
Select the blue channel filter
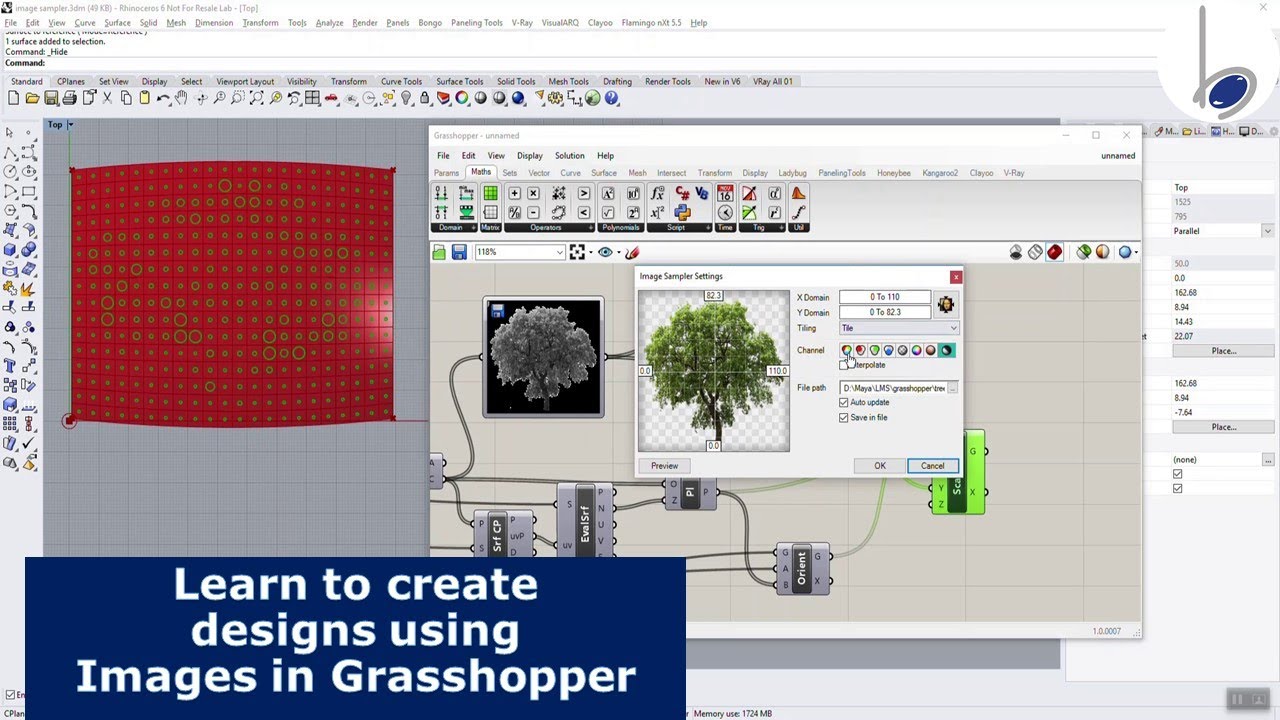pos(889,350)
